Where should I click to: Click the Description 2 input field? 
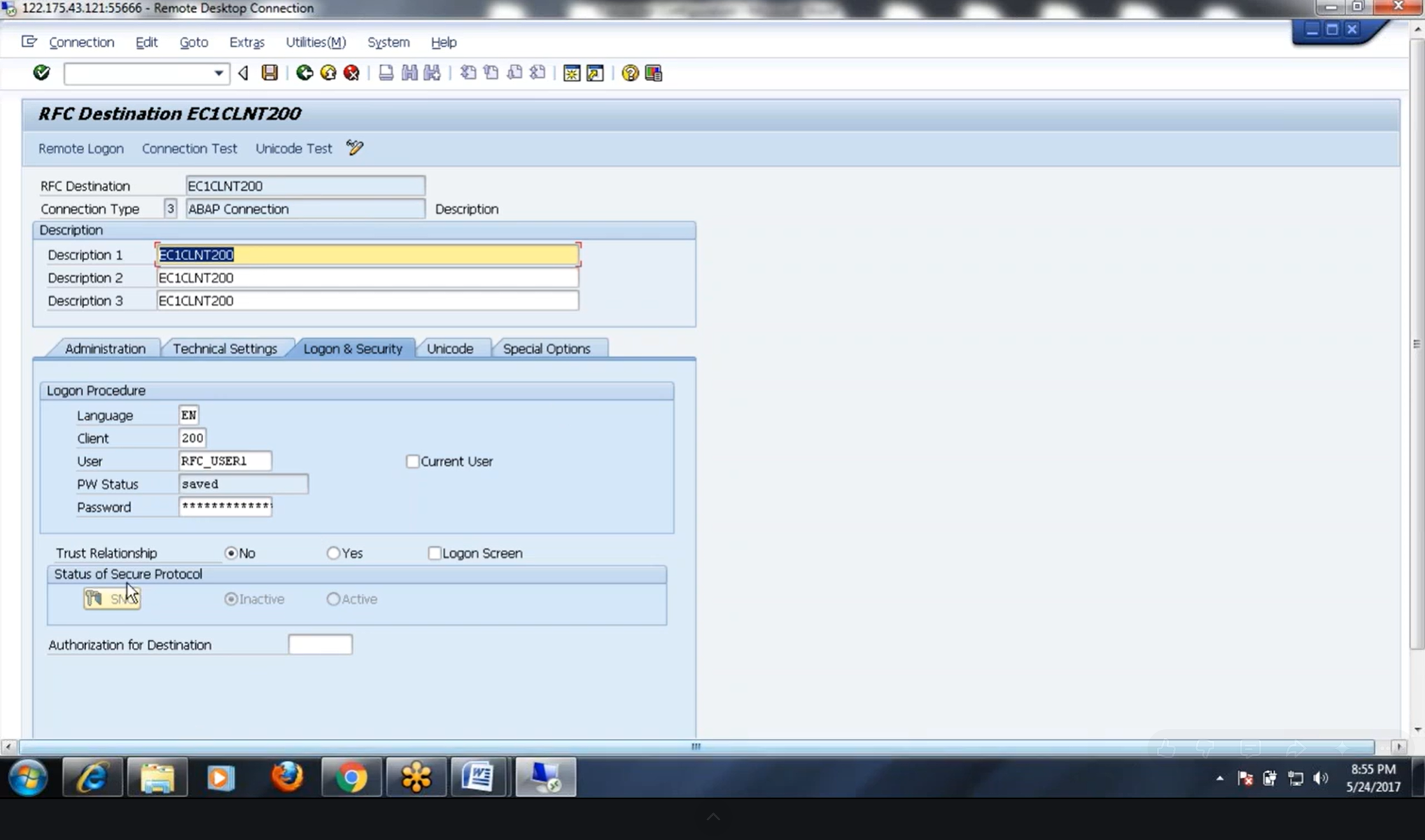(x=367, y=278)
